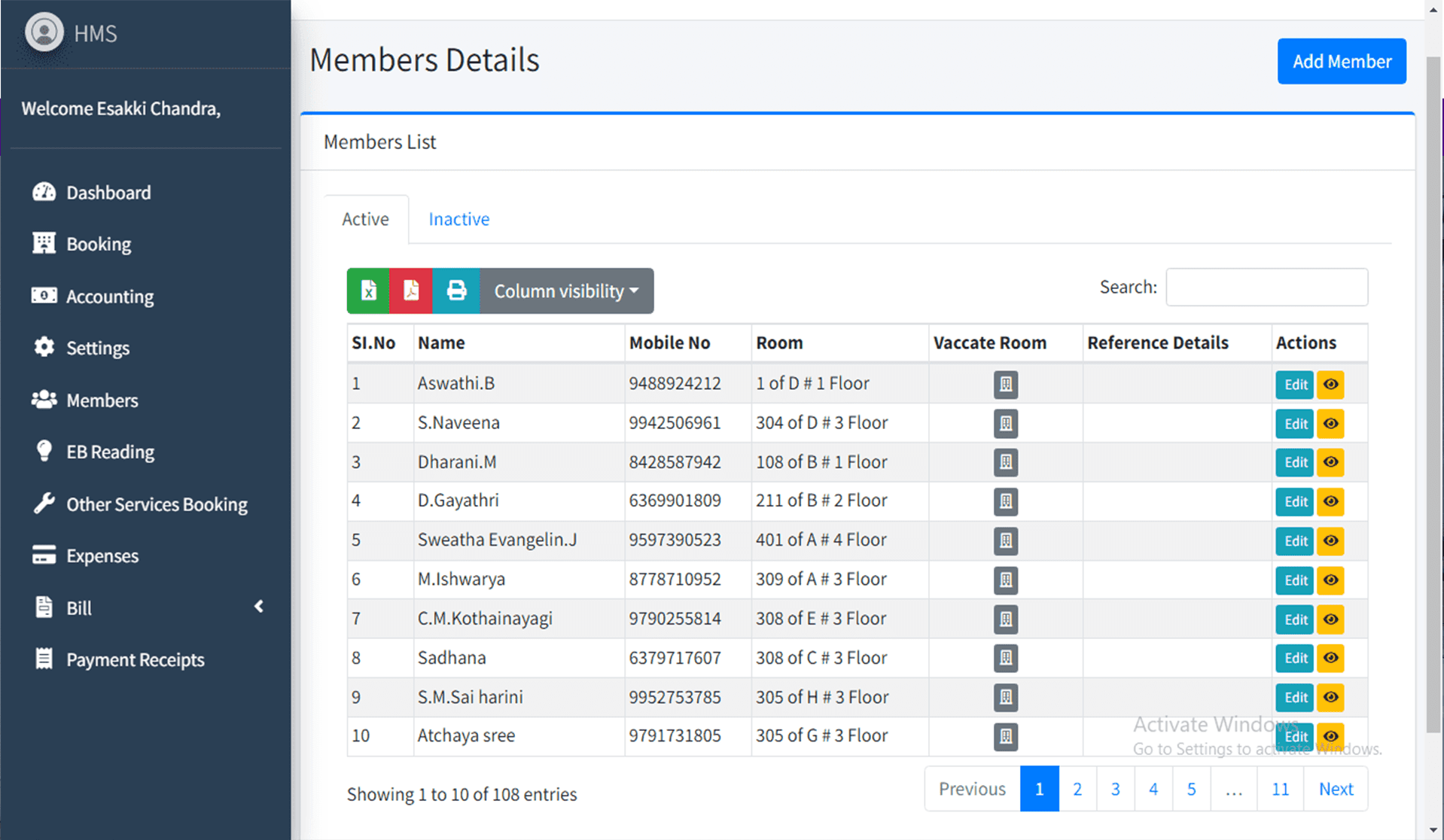Edit member S.M.Sai harini
The height and width of the screenshot is (840, 1444).
1295,697
